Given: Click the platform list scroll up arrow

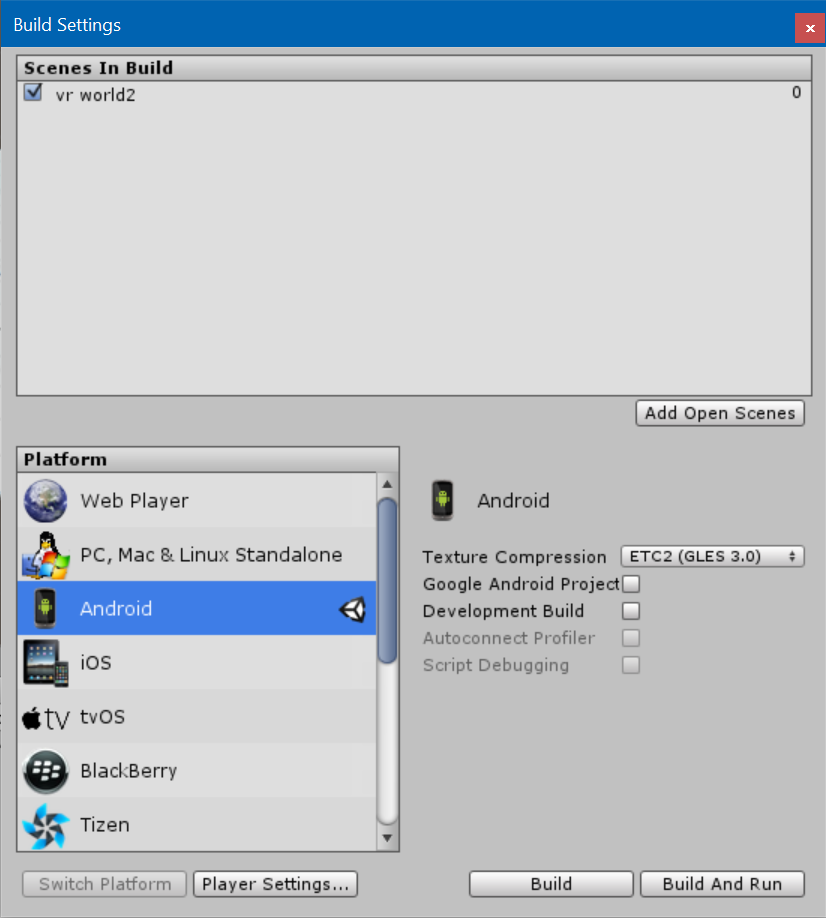Looking at the screenshot, I should click(x=387, y=484).
